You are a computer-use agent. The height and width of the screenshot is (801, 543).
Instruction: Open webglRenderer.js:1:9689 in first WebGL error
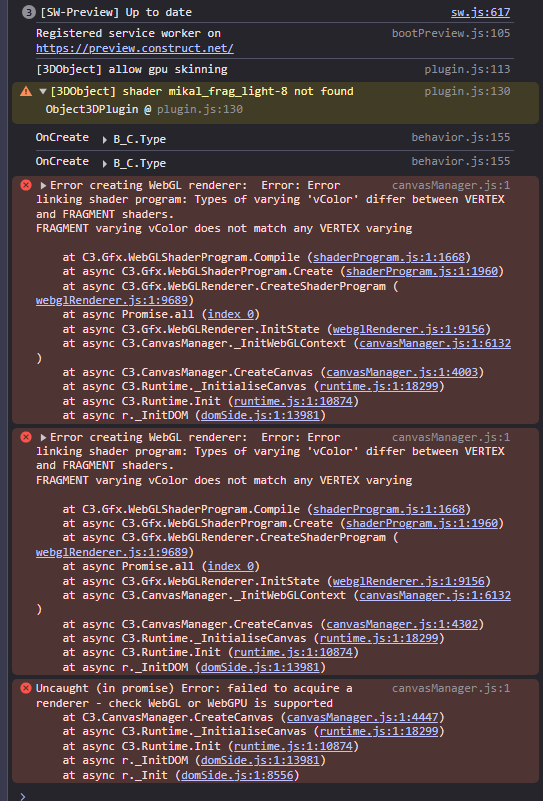click(x=112, y=300)
